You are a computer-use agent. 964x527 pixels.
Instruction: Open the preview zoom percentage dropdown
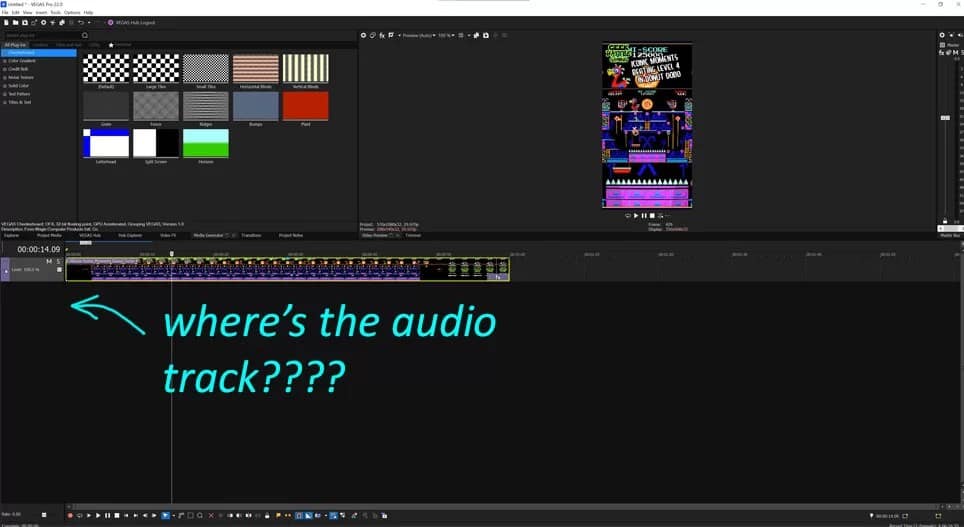click(x=446, y=36)
